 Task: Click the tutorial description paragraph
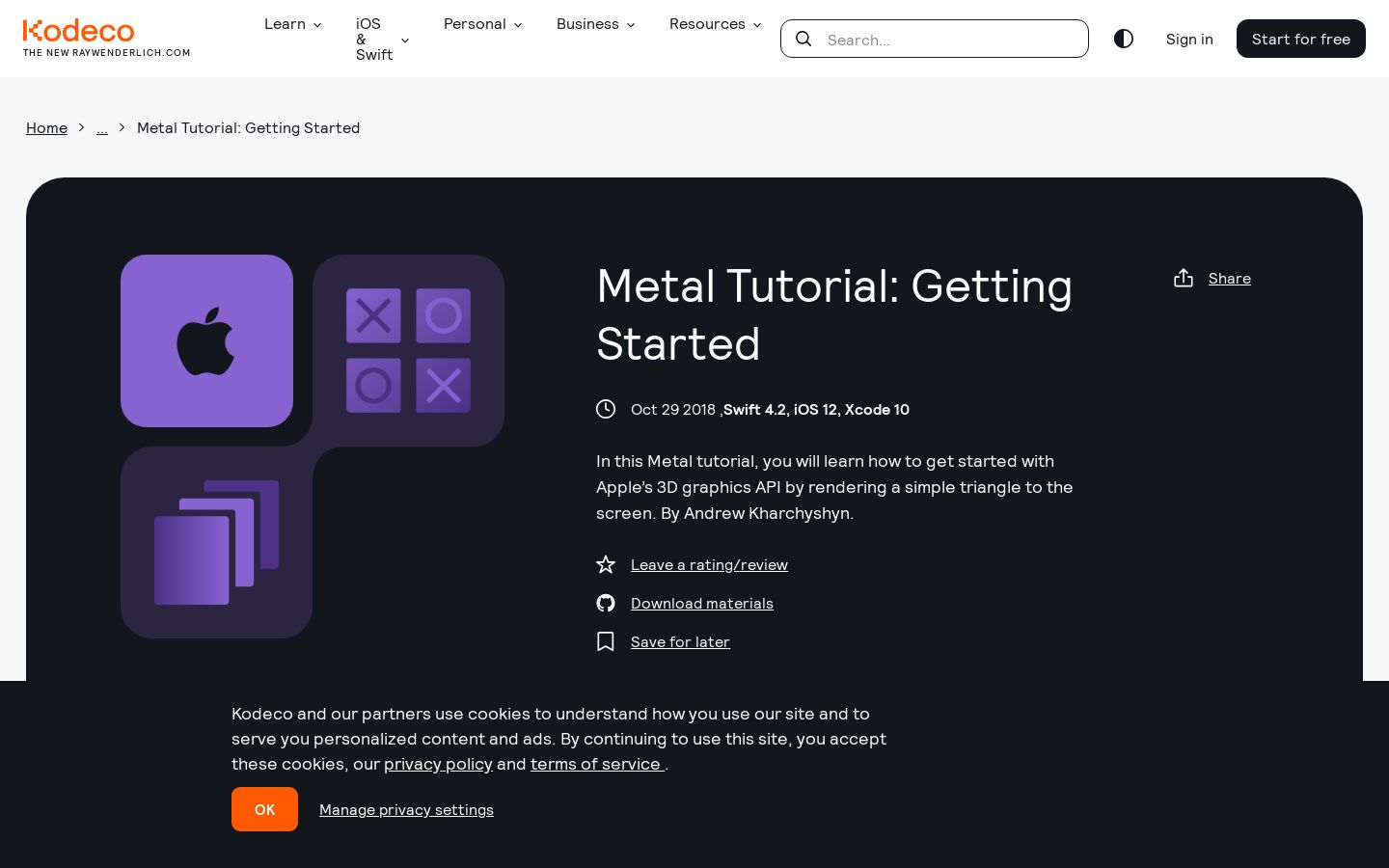tap(834, 487)
